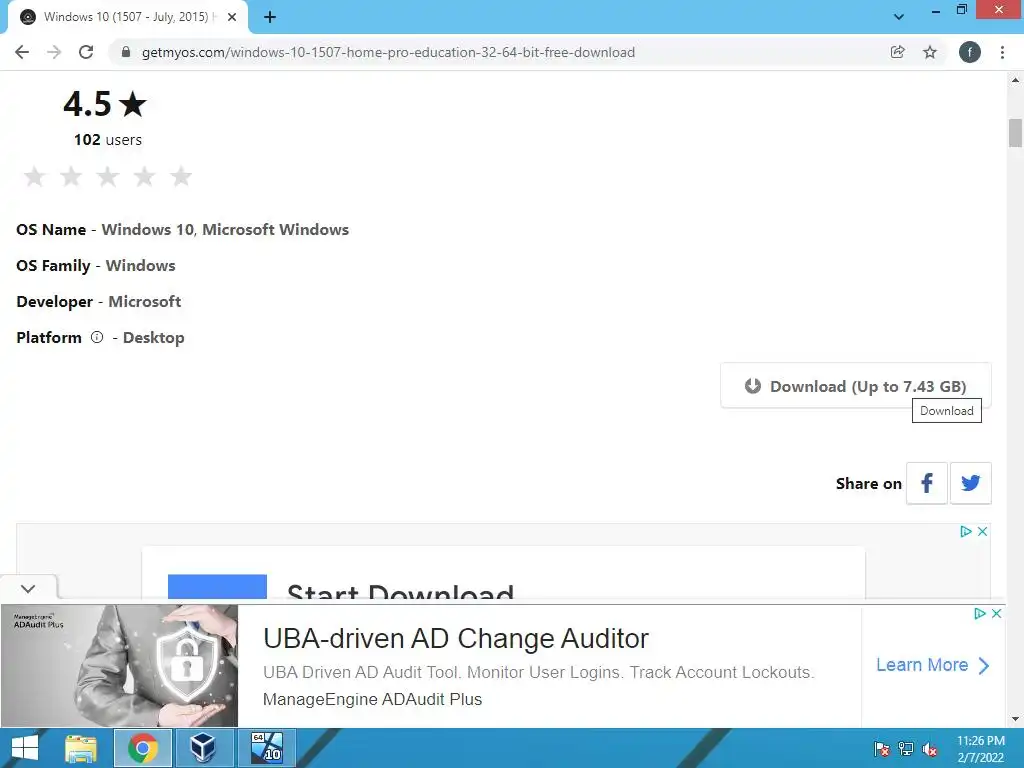Click the page scrollbar thumb
This screenshot has height=768, width=1024.
tap(1015, 133)
